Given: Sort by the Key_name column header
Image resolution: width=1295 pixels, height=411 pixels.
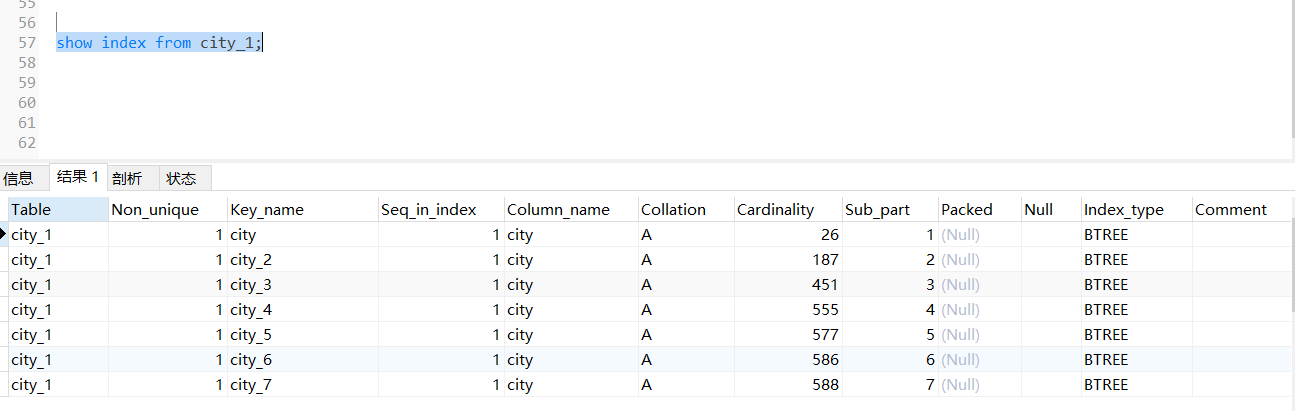Looking at the screenshot, I should pyautogui.click(x=301, y=209).
